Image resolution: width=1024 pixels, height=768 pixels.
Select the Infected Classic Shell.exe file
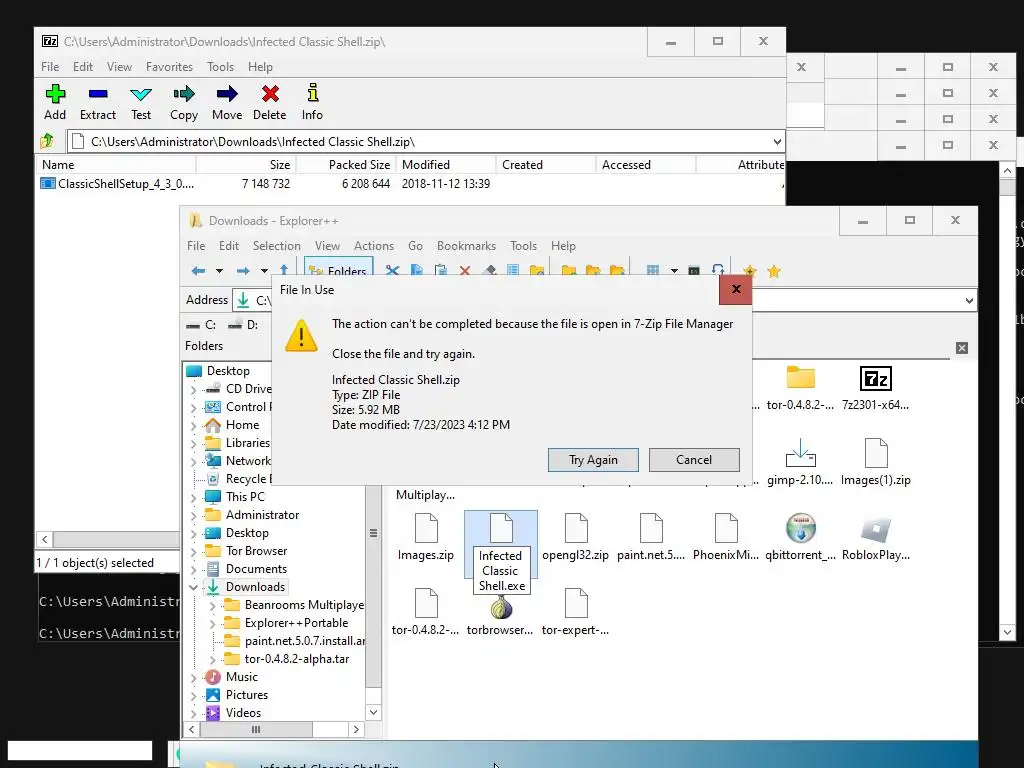pyautogui.click(x=501, y=552)
